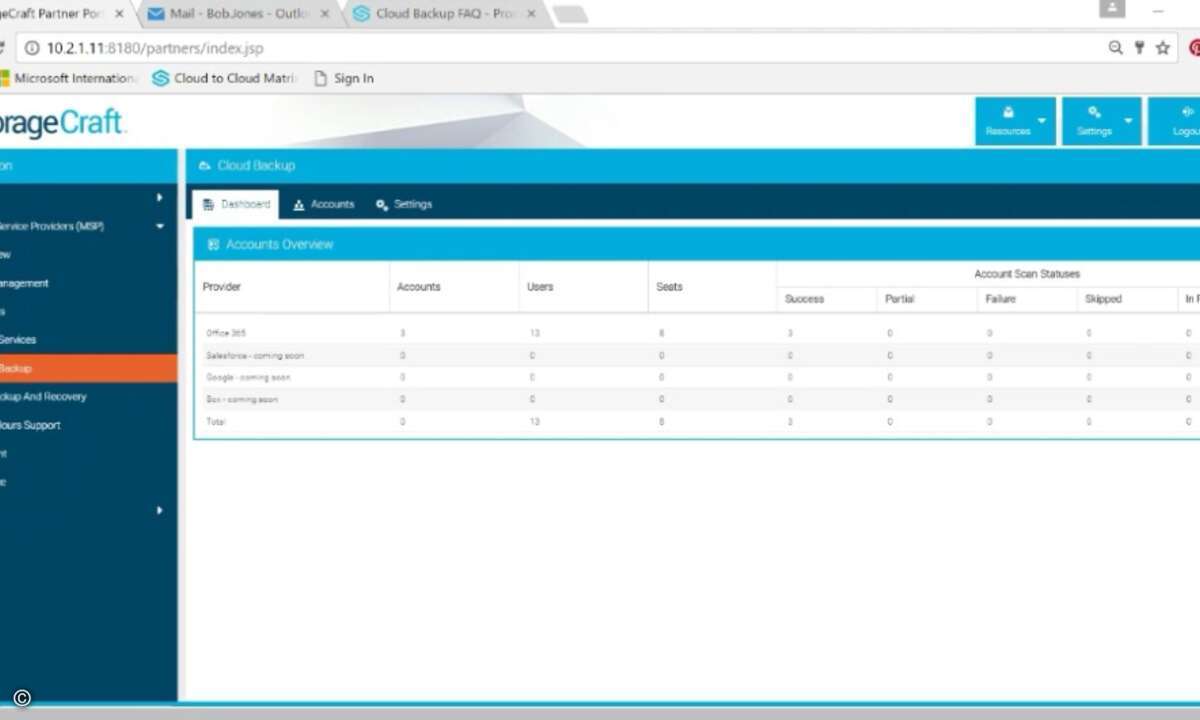Select the Total row label
The width and height of the screenshot is (1200, 720).
pyautogui.click(x=216, y=422)
